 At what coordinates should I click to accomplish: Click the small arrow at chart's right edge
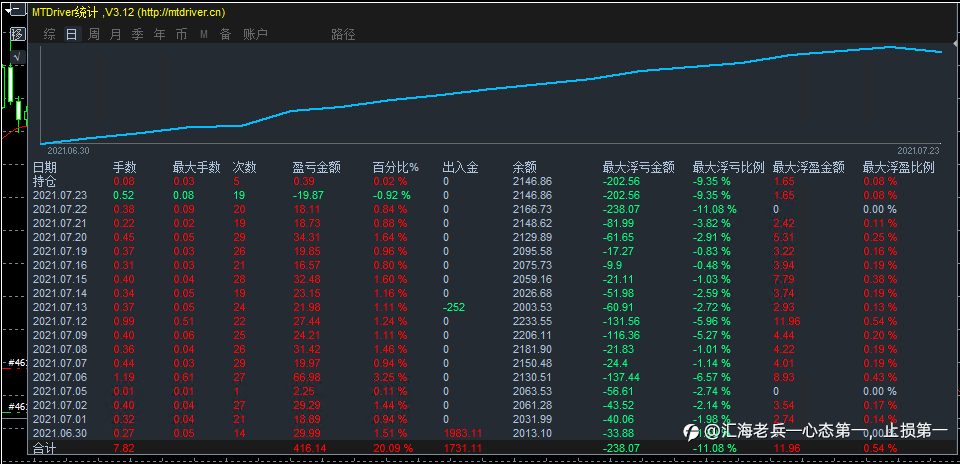(956, 44)
